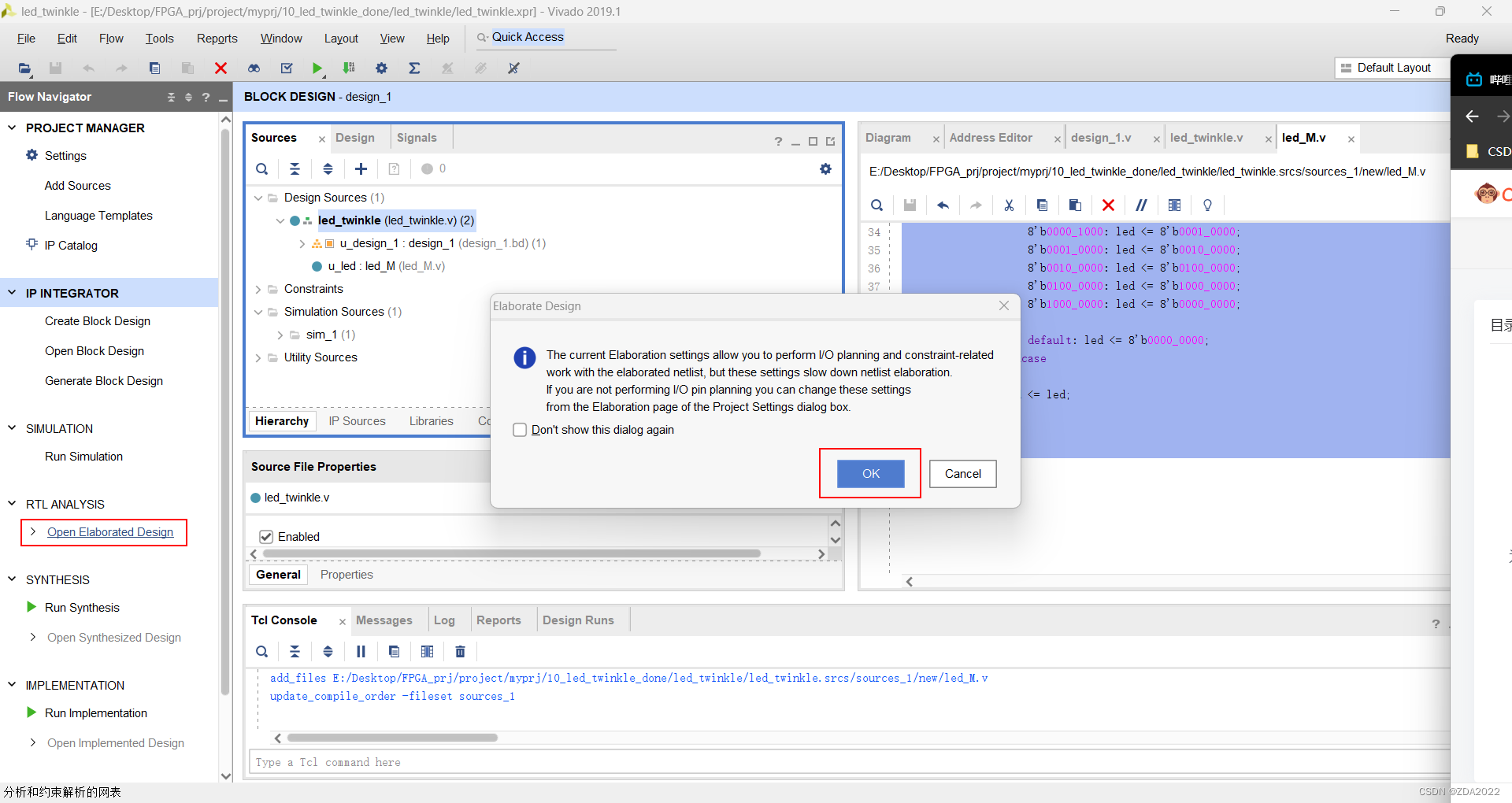1512x803 pixels.
Task: Click the Tcl command input field
Action: [x=849, y=762]
